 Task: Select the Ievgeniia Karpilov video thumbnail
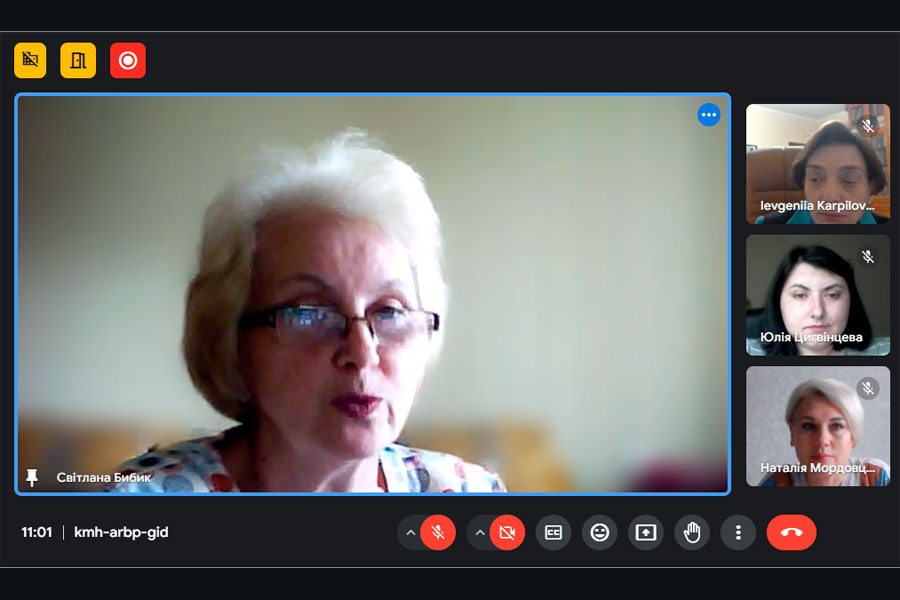(x=818, y=164)
